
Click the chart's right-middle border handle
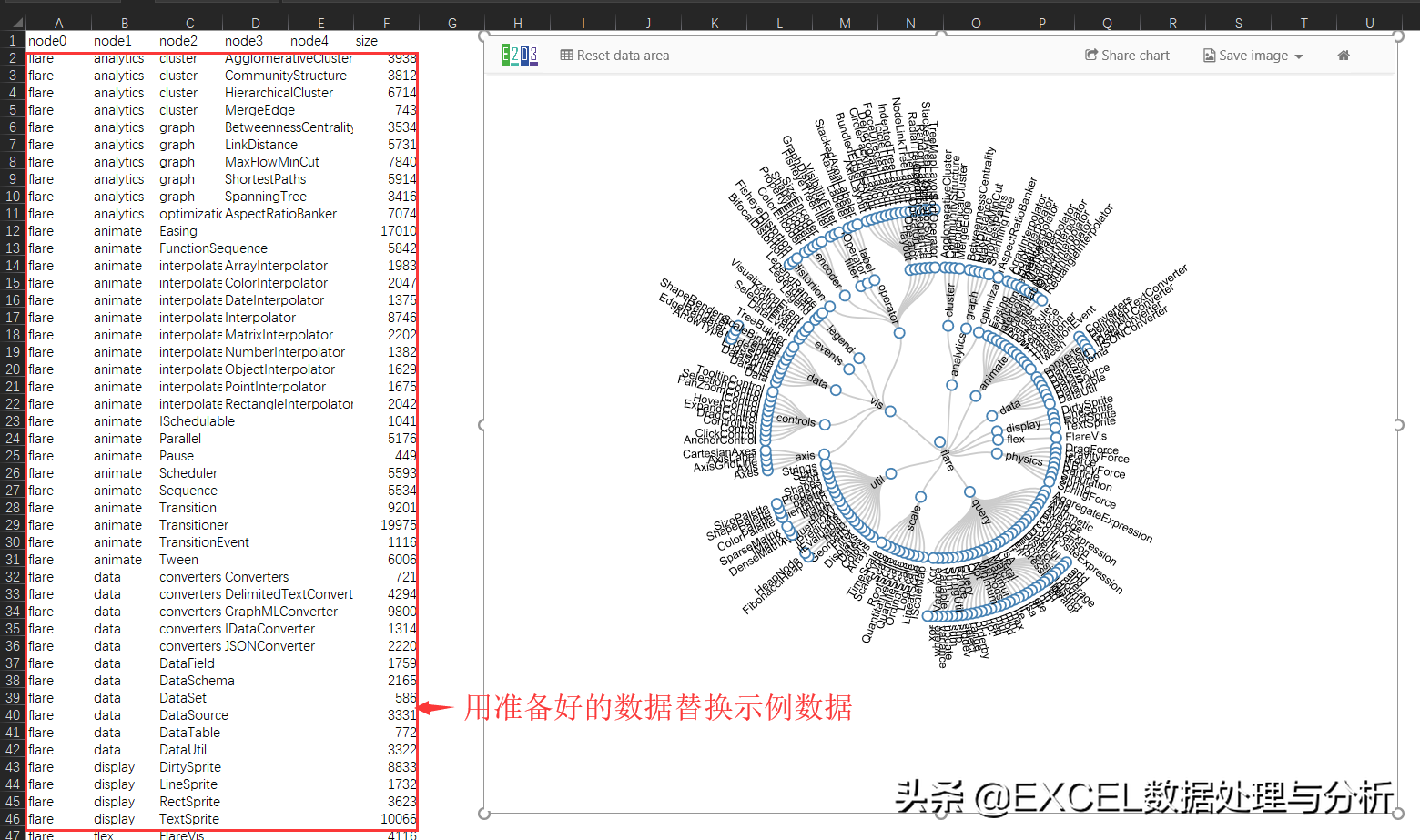[1399, 425]
